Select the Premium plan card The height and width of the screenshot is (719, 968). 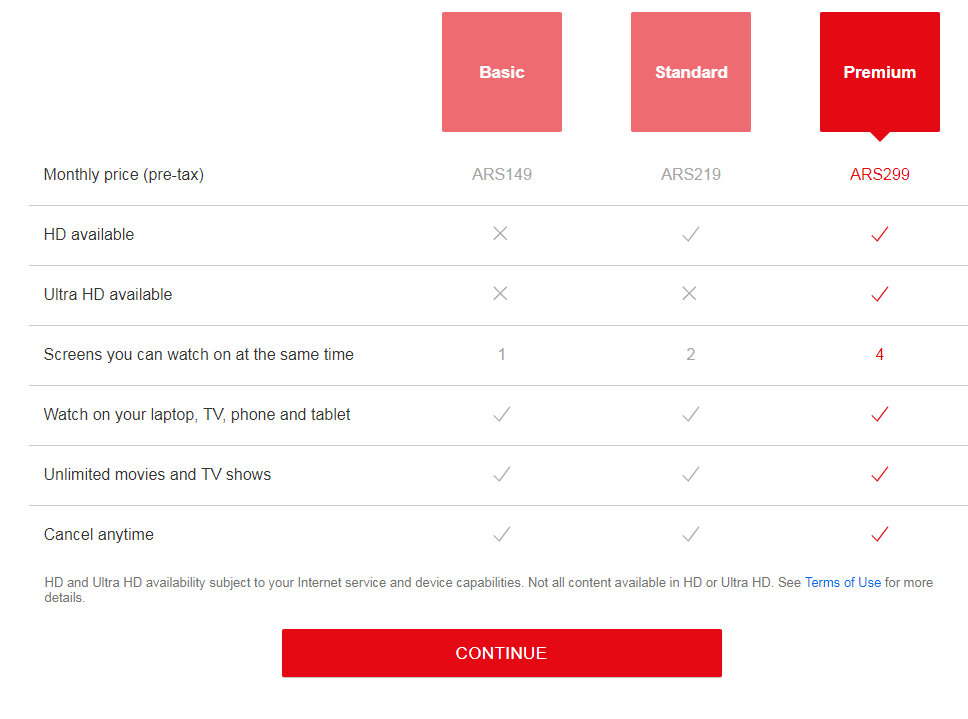point(879,71)
